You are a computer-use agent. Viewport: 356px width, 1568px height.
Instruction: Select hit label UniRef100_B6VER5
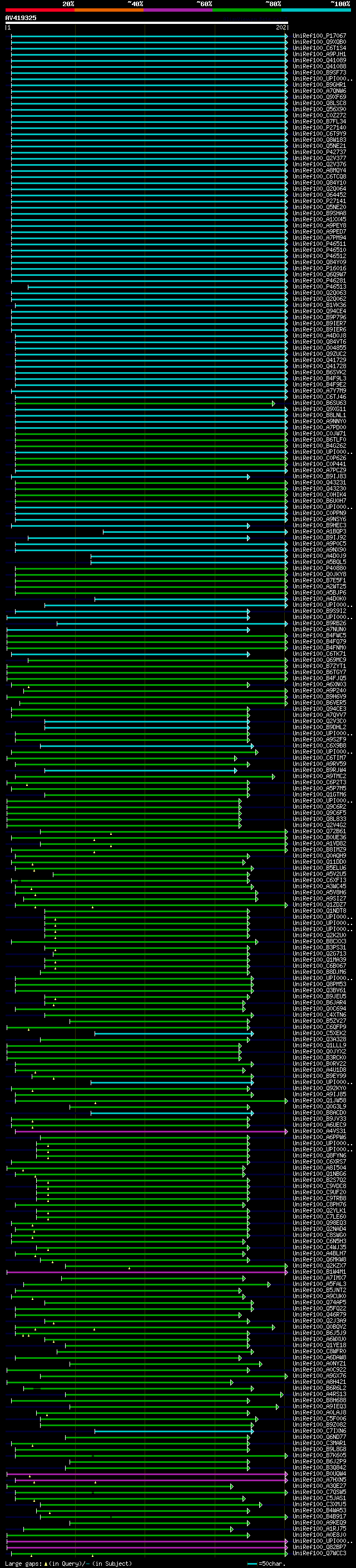pyautogui.click(x=319, y=703)
